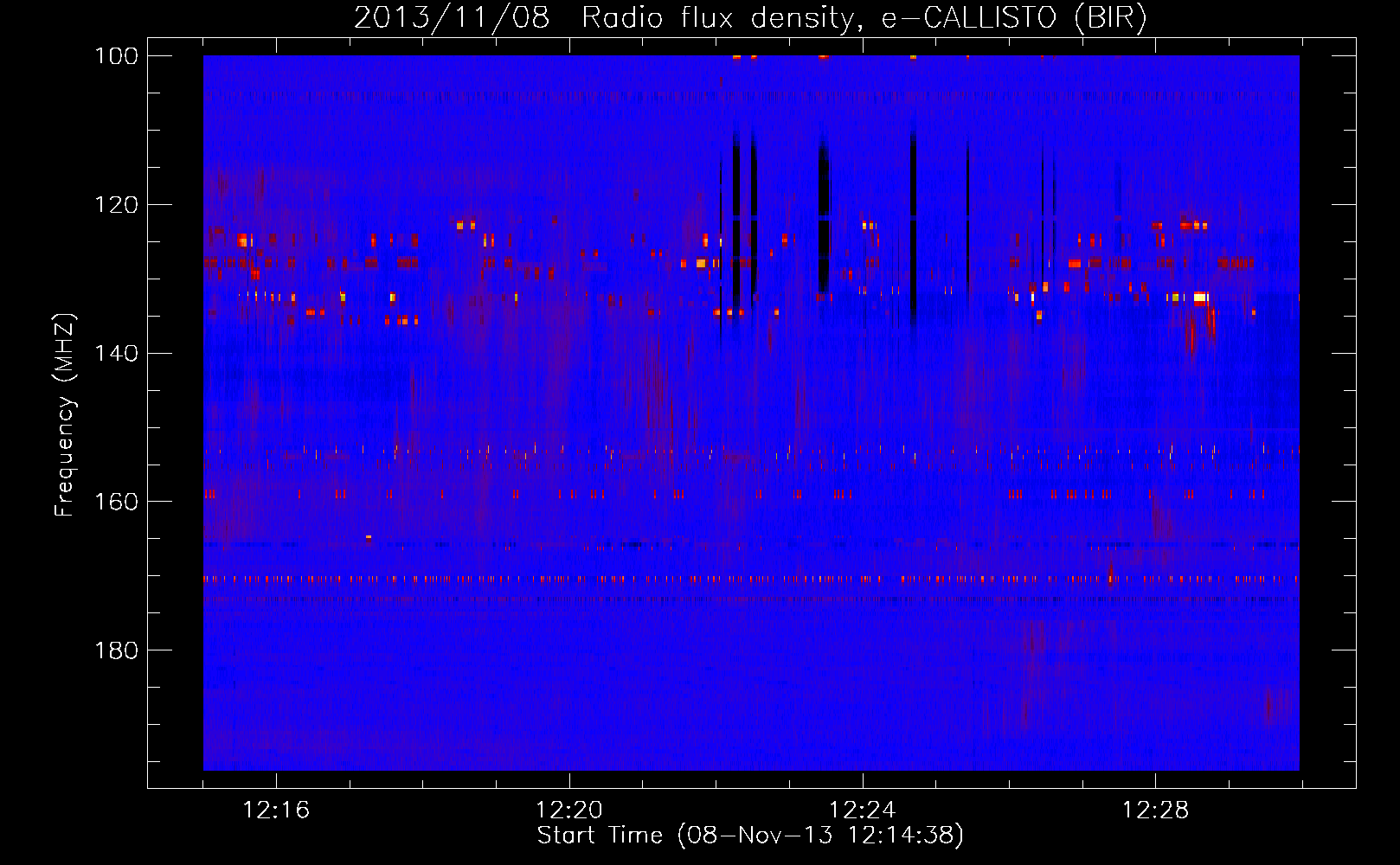Click the 120 frequency tick label

coord(115,205)
